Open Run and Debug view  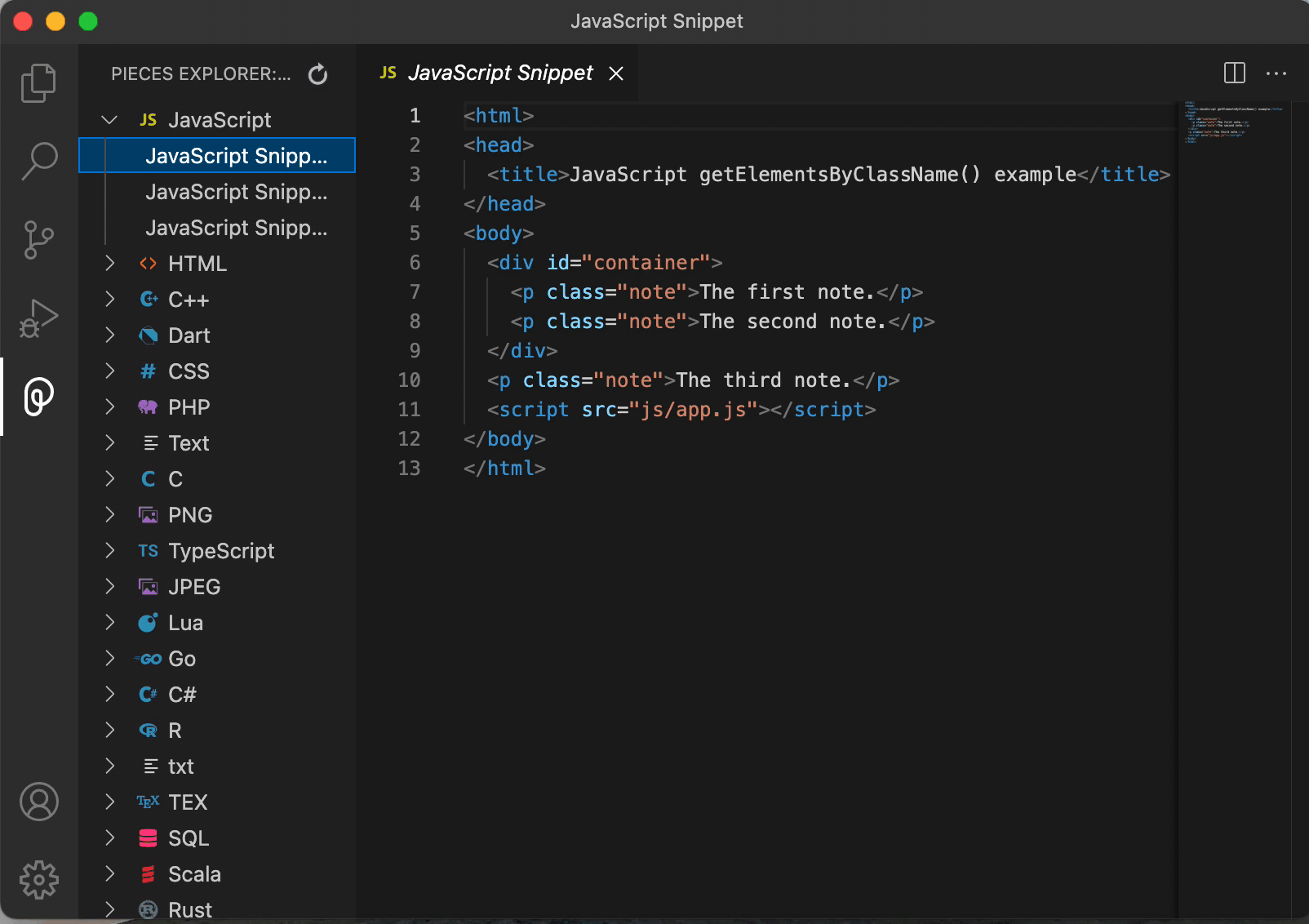pyautogui.click(x=38, y=318)
